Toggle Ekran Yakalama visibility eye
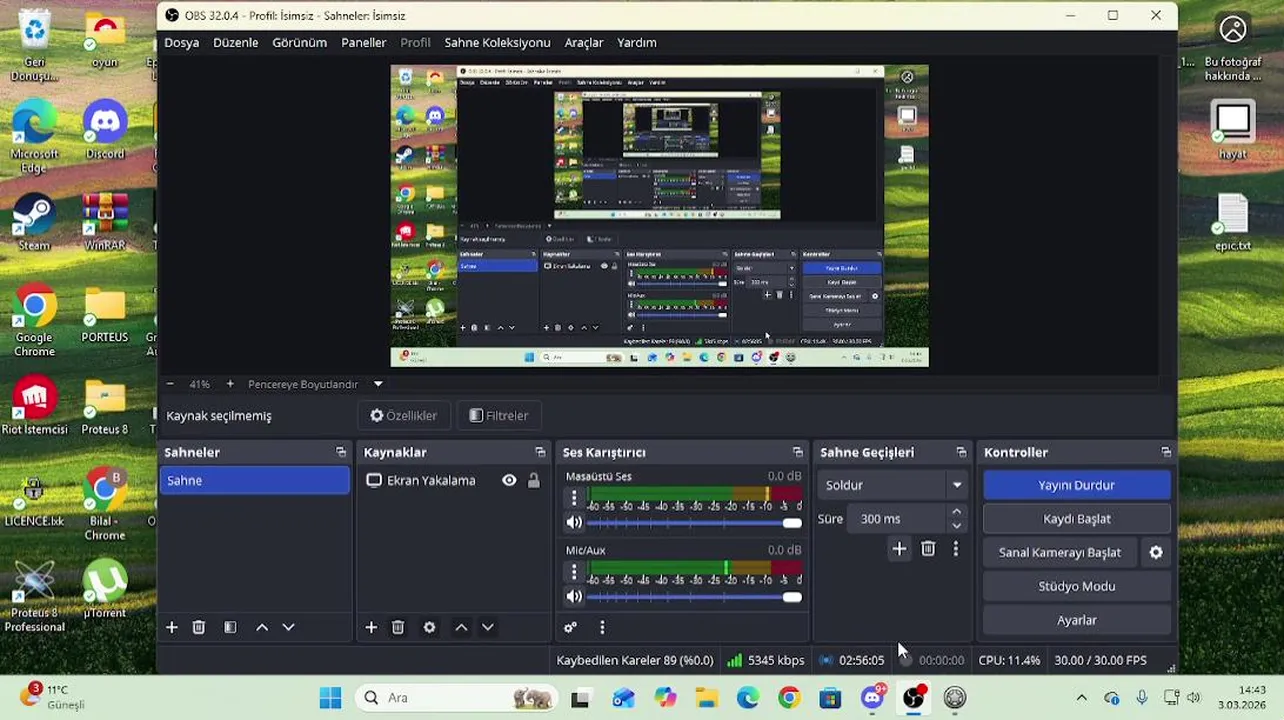The height and width of the screenshot is (720, 1284). click(x=509, y=480)
